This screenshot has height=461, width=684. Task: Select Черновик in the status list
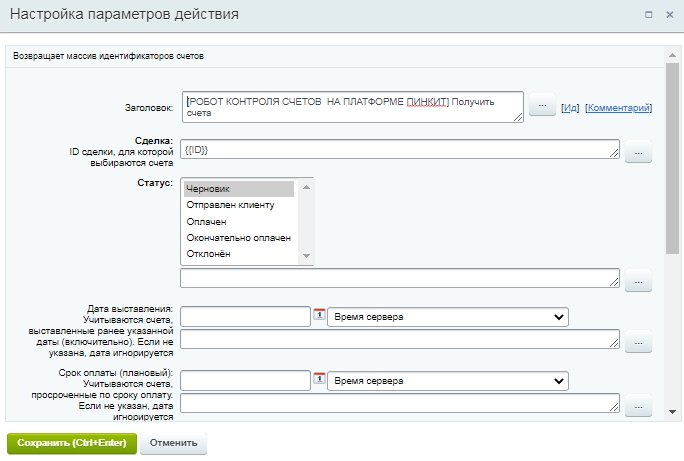pyautogui.click(x=238, y=189)
